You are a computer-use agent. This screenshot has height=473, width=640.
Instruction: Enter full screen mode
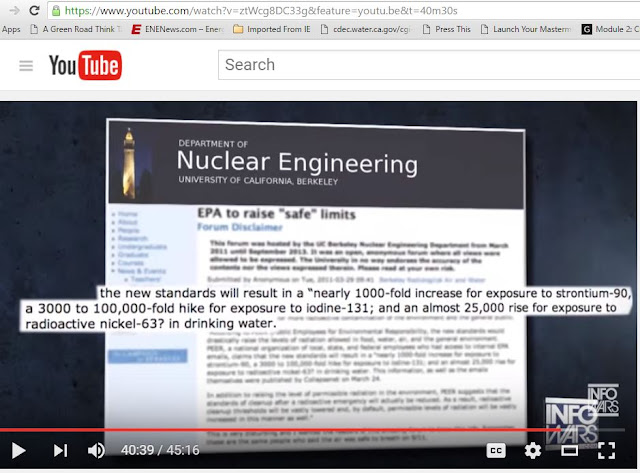tap(607, 451)
